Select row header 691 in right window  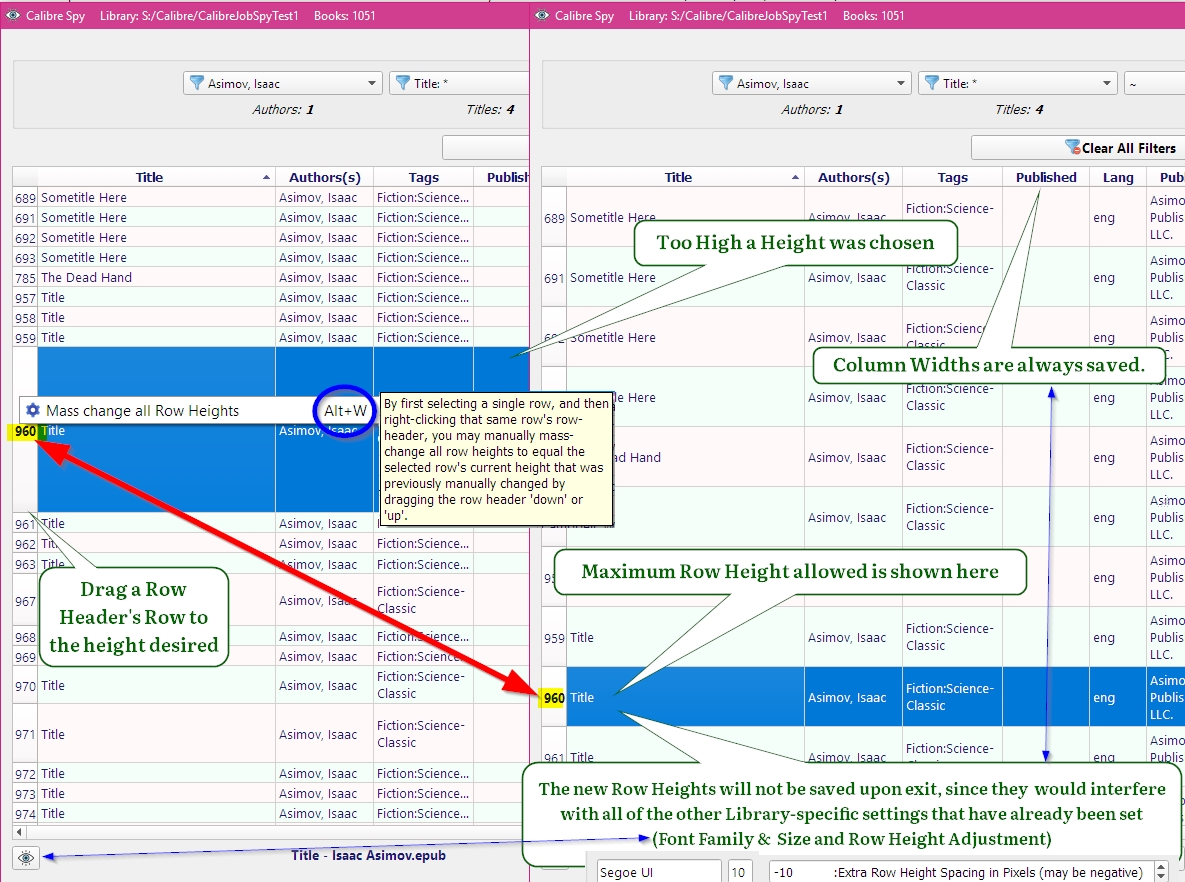point(554,277)
